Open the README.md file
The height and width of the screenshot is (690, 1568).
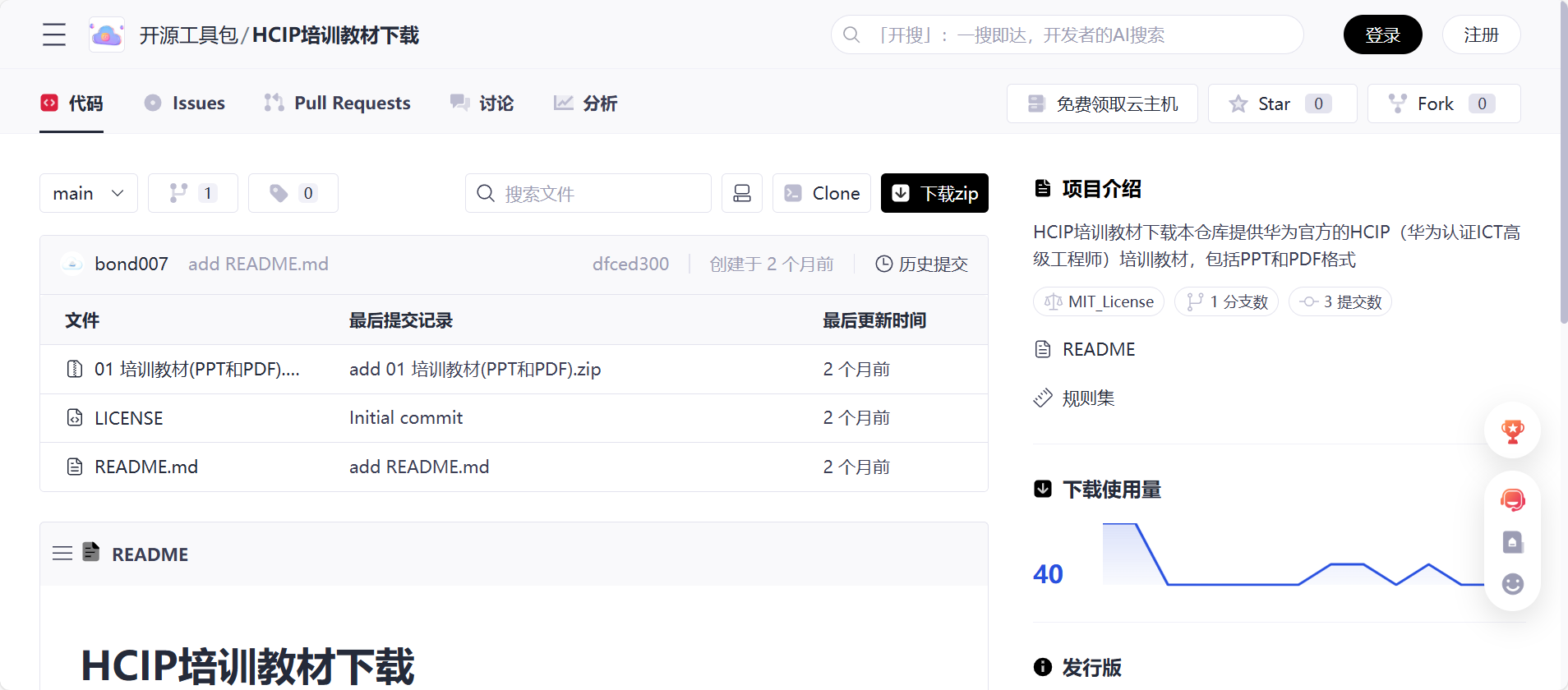146,467
